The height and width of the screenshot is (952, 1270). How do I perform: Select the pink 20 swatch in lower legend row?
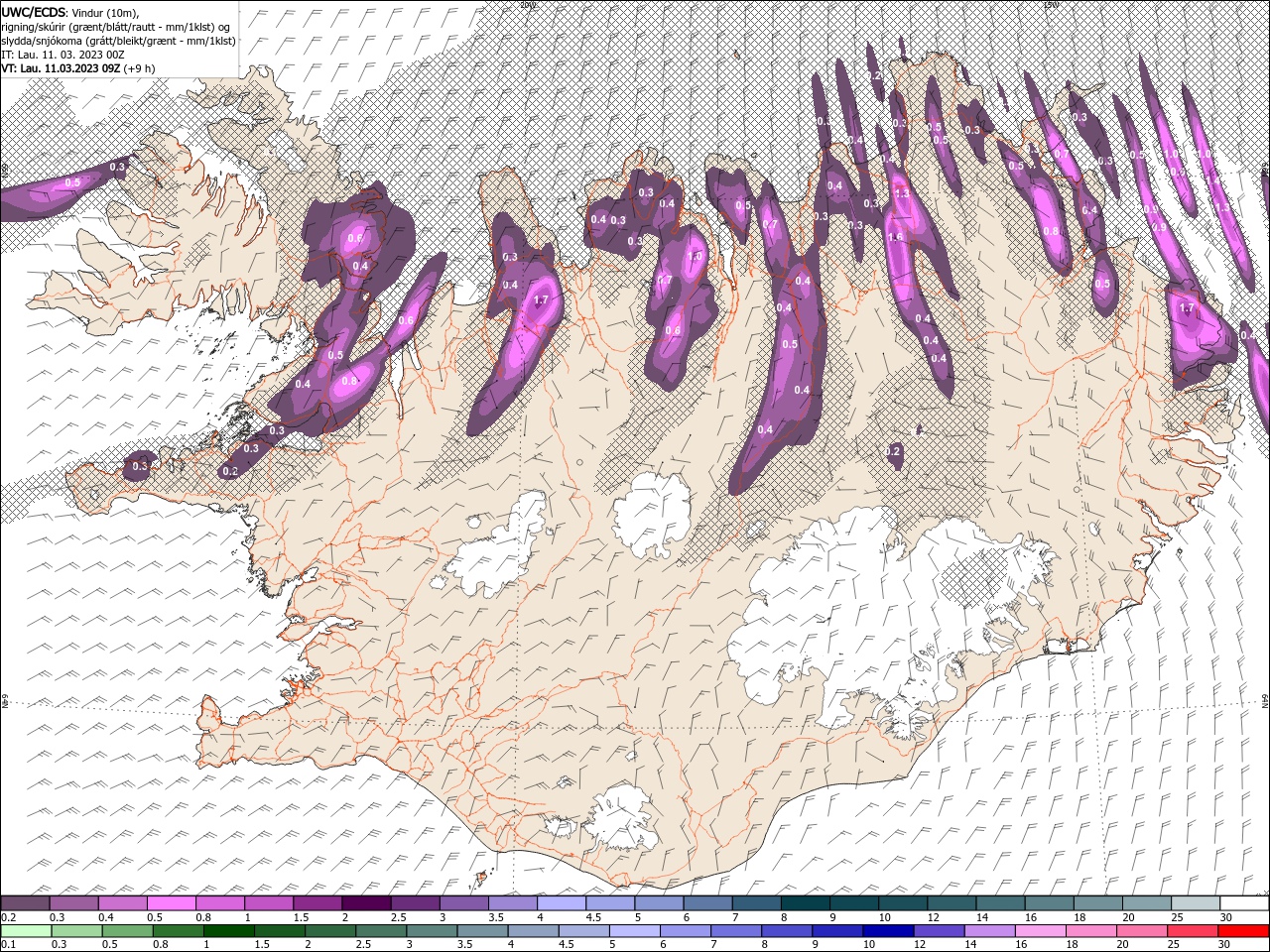pos(1143,931)
